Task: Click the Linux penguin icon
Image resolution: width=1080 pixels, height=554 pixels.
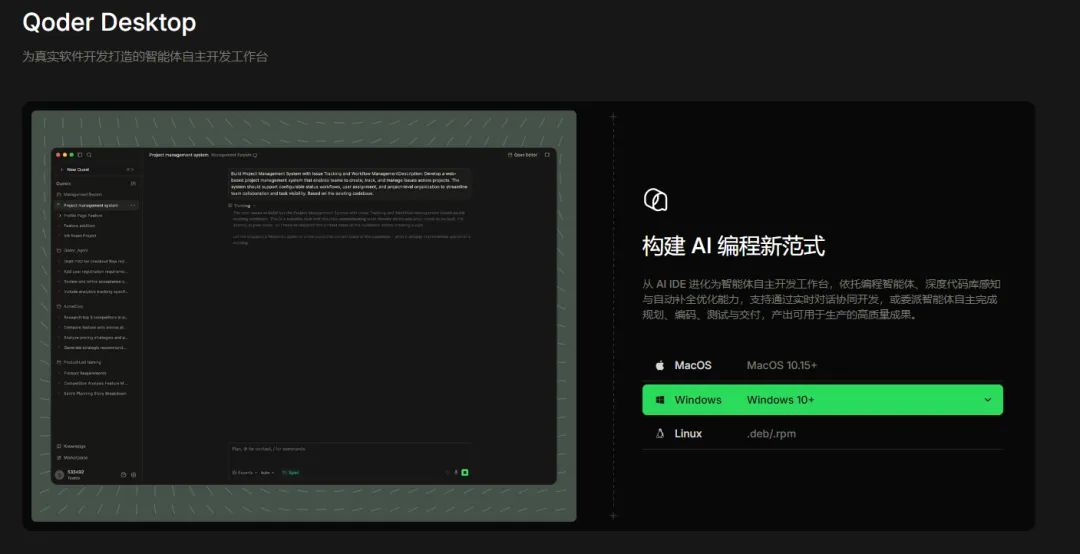Action: (x=659, y=433)
